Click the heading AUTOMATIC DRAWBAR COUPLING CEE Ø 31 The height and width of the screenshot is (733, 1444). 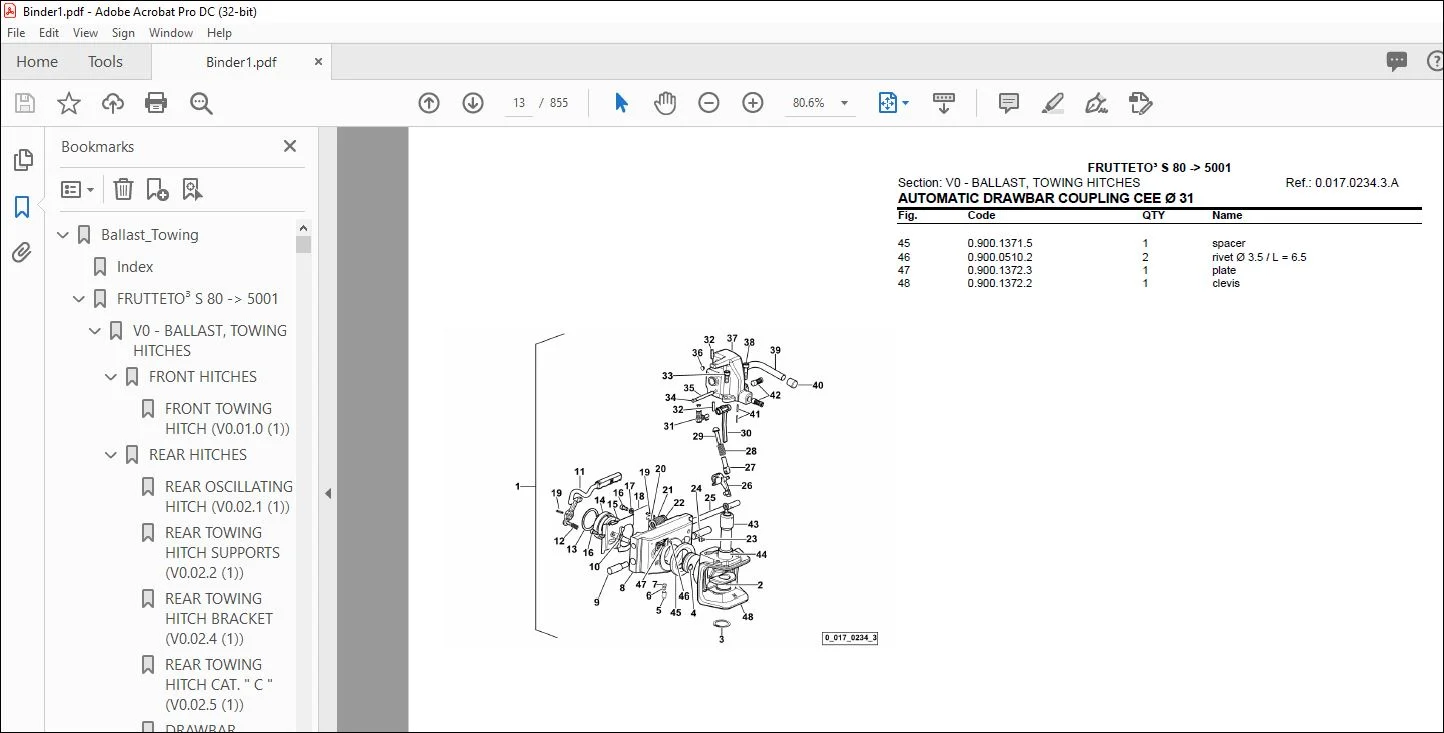(x=1046, y=198)
